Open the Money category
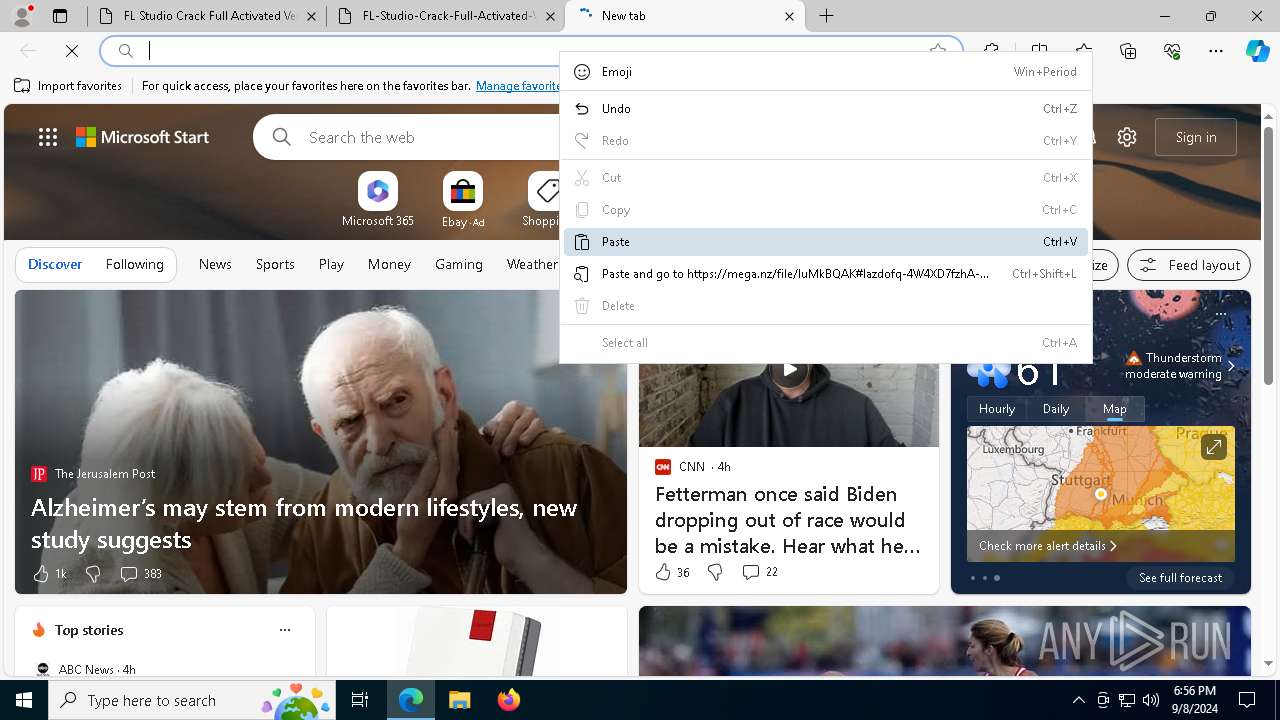 pyautogui.click(x=389, y=265)
